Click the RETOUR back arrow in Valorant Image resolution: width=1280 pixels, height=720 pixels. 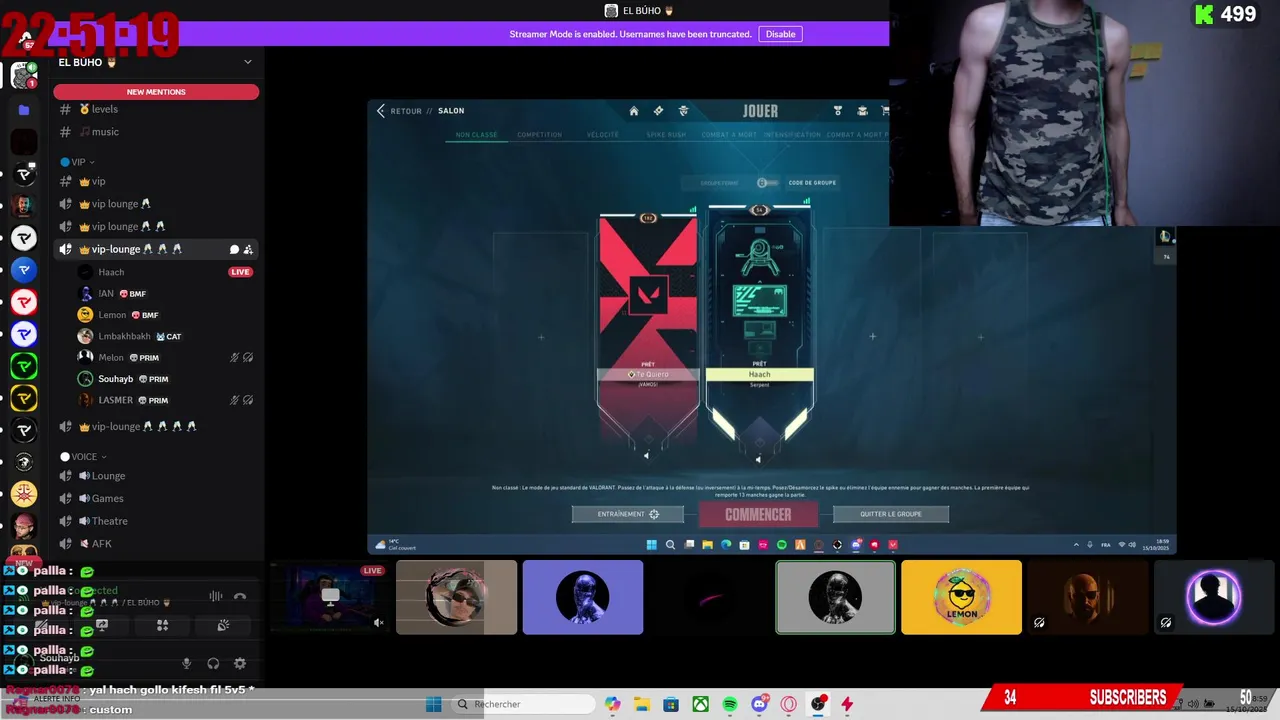point(381,111)
